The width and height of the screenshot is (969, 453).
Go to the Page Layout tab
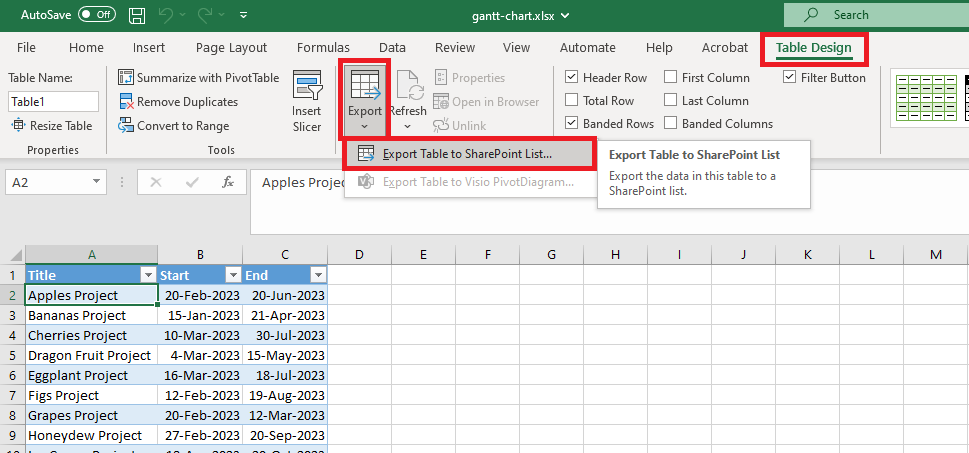[231, 48]
